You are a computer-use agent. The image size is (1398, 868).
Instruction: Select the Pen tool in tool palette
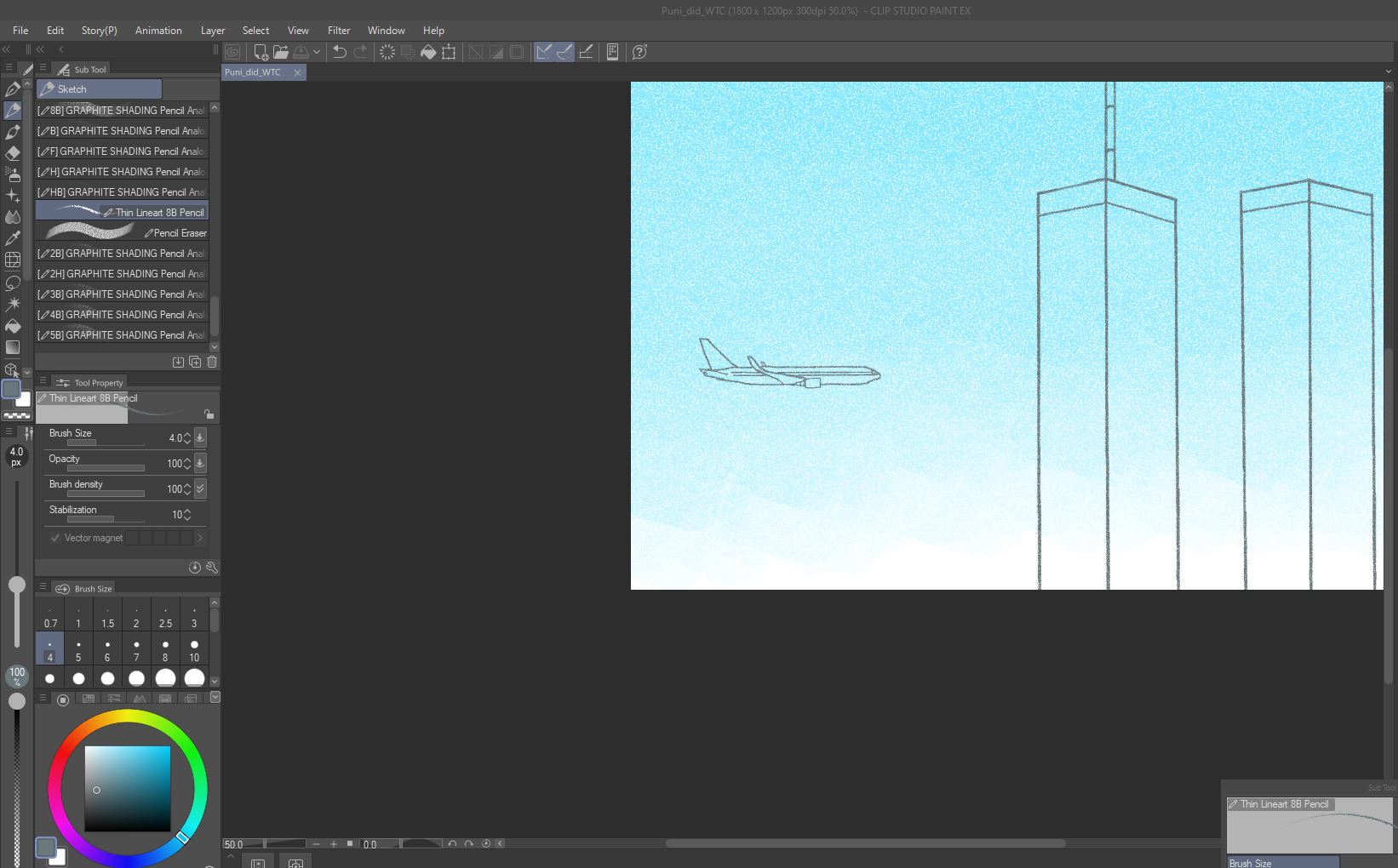(x=13, y=89)
